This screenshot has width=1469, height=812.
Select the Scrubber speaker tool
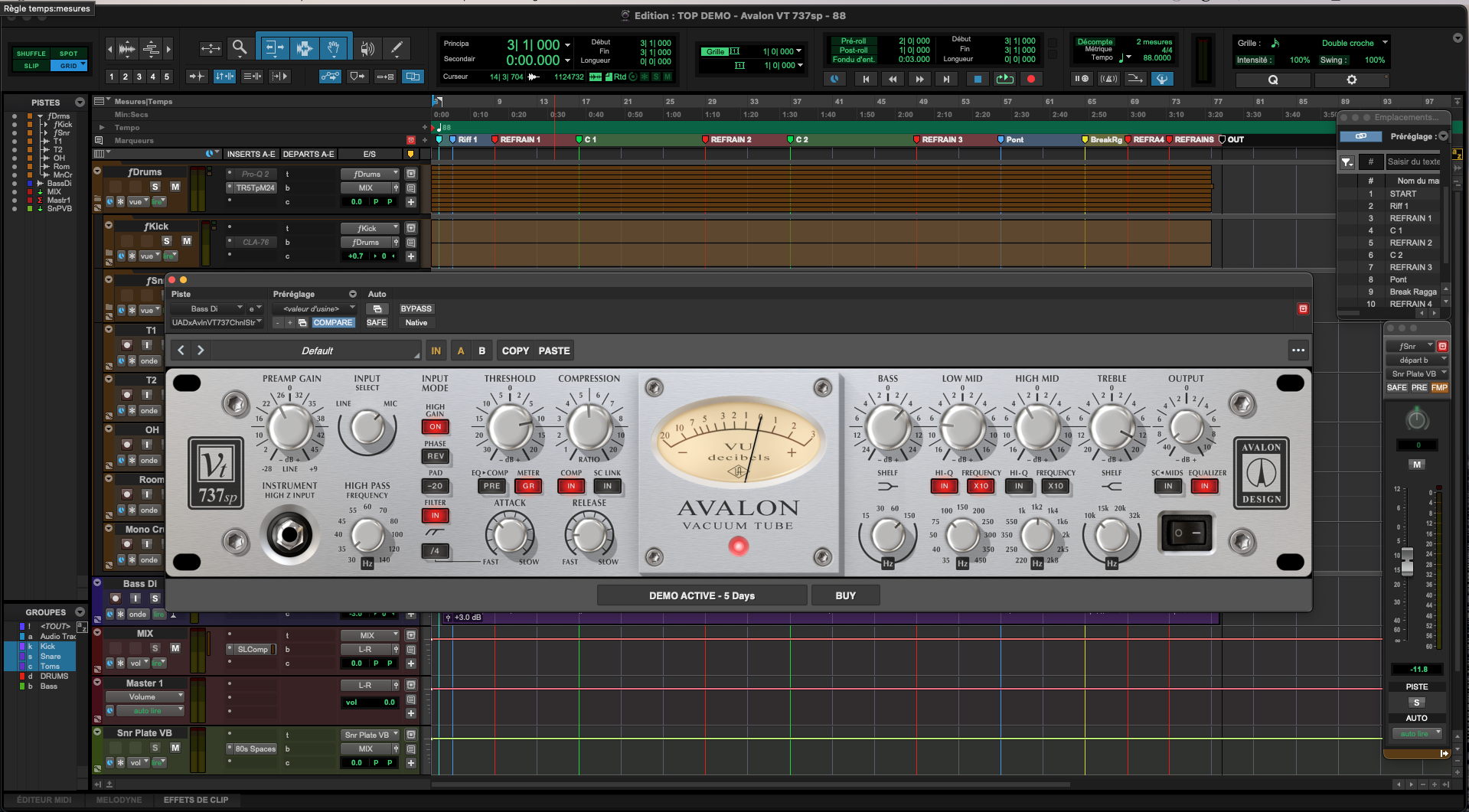[367, 49]
